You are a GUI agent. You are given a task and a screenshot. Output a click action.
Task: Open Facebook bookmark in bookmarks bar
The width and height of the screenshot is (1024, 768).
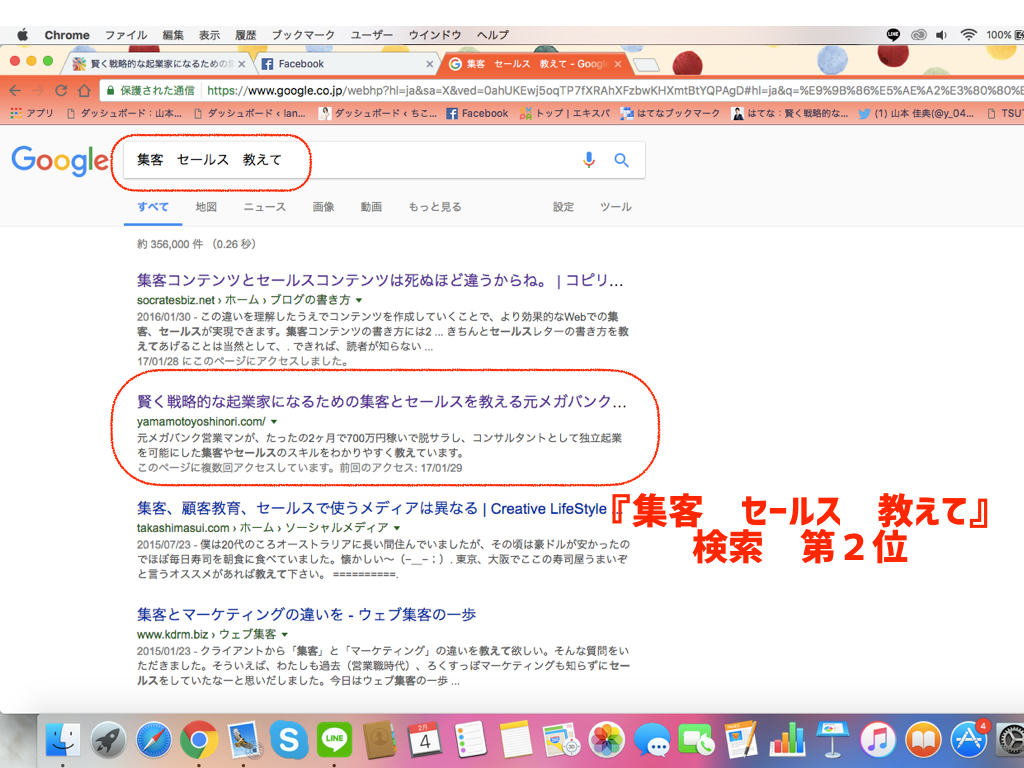click(x=477, y=114)
